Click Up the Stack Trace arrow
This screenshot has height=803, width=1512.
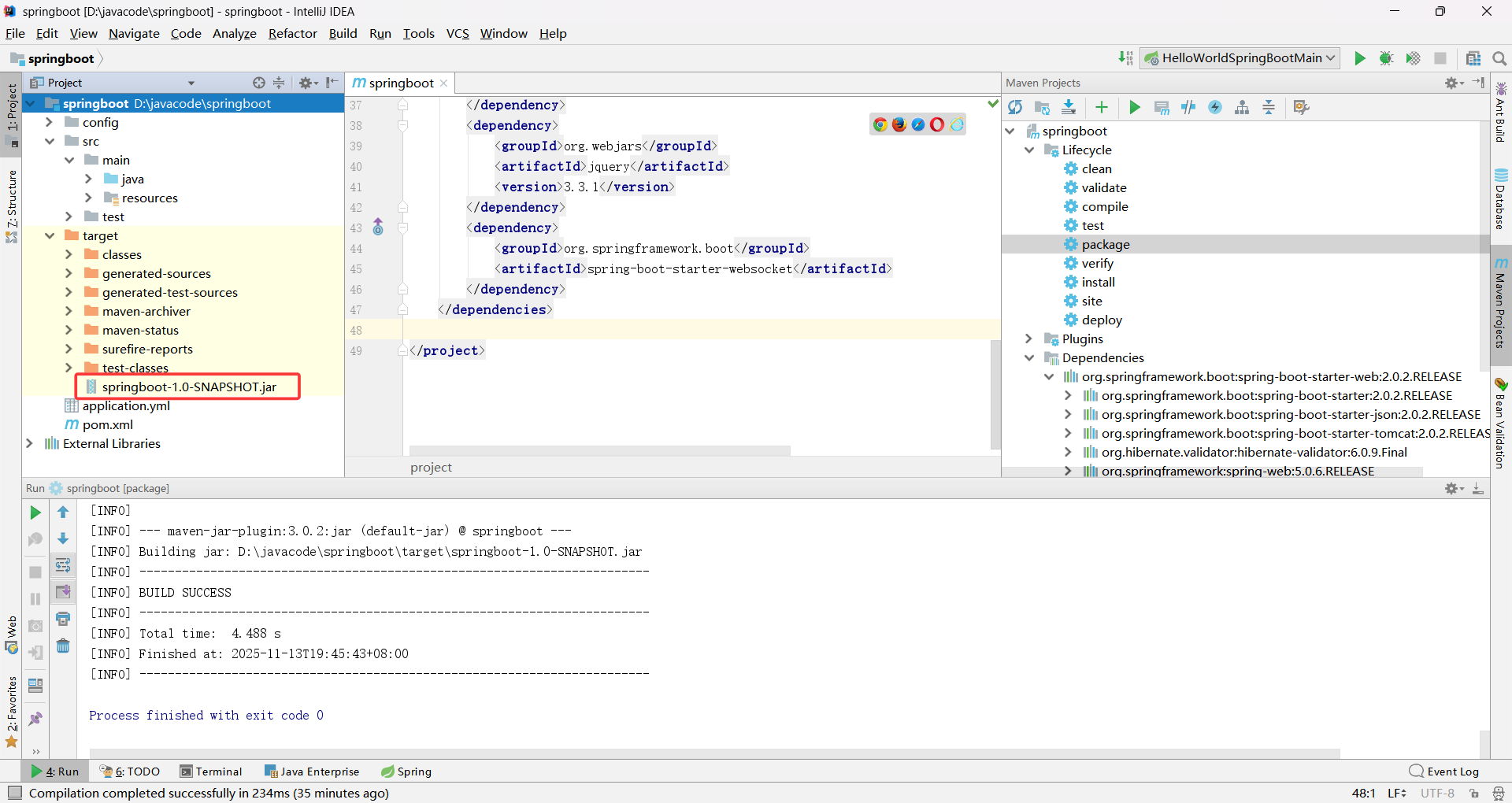click(63, 513)
